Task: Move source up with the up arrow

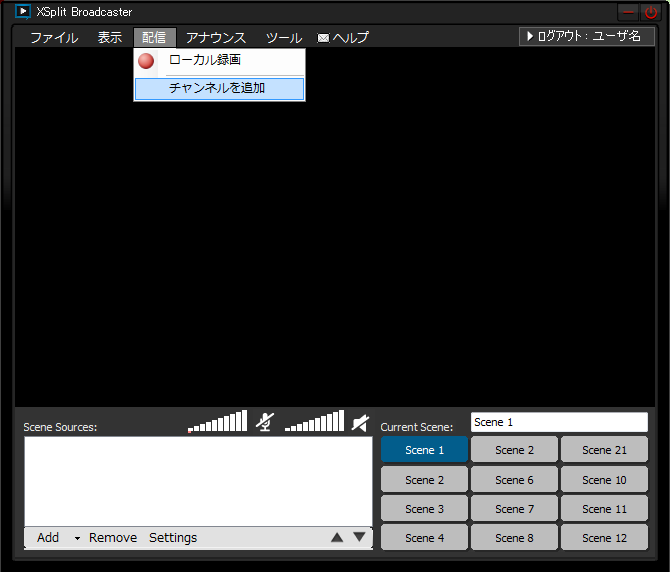Action: click(x=337, y=537)
